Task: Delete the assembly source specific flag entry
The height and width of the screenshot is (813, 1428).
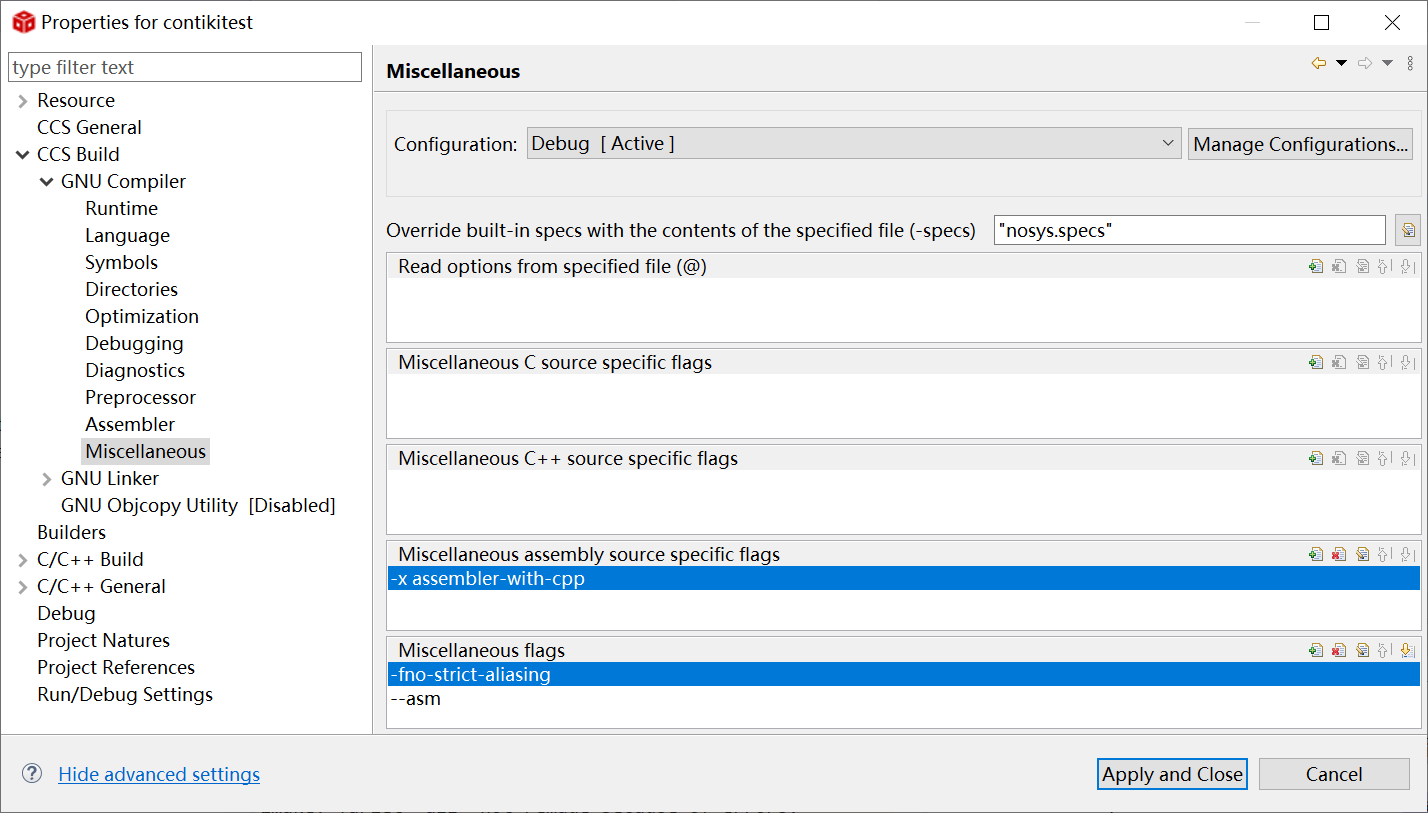Action: (1339, 554)
